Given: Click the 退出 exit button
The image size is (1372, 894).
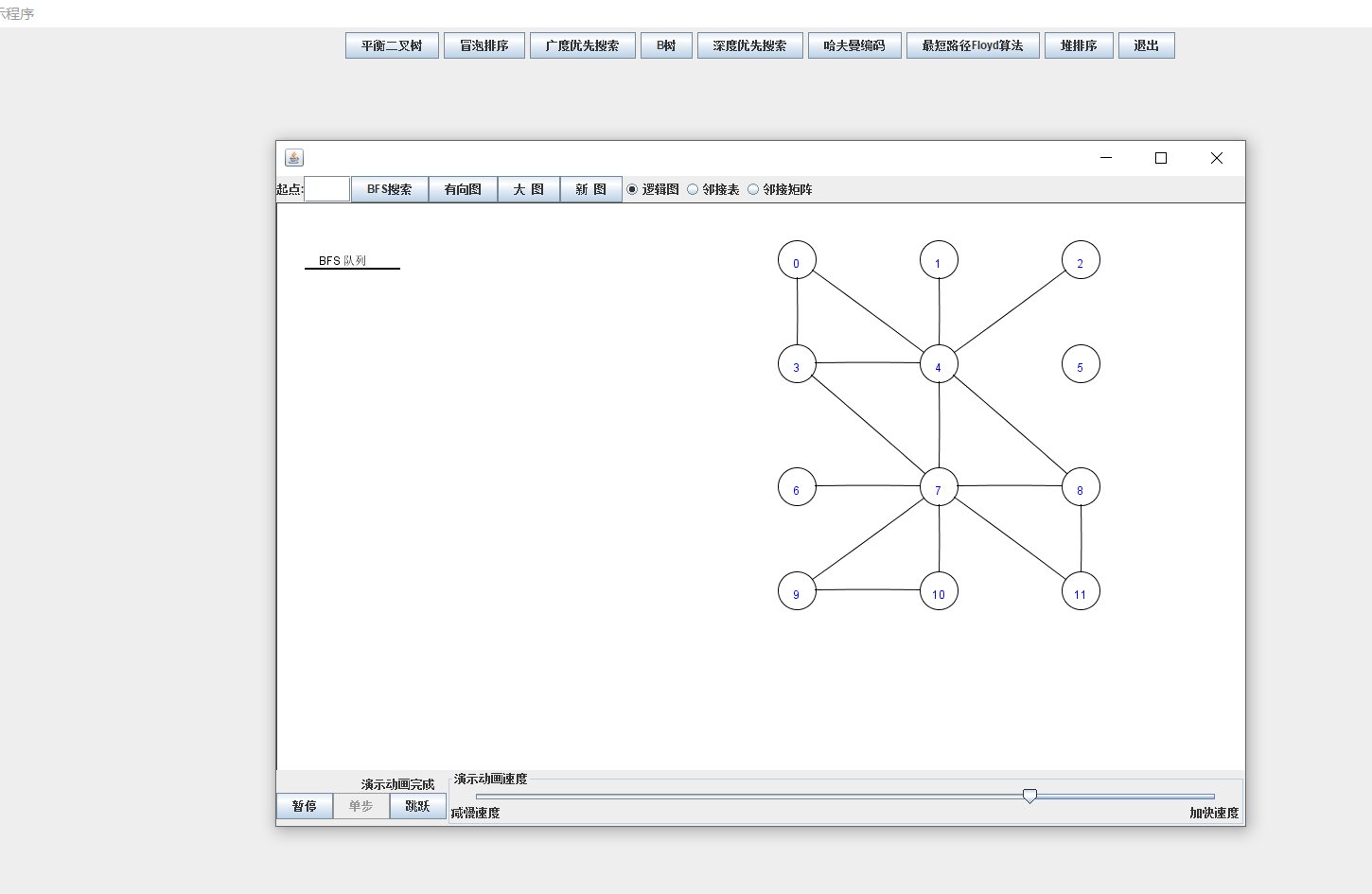Looking at the screenshot, I should coord(1146,45).
